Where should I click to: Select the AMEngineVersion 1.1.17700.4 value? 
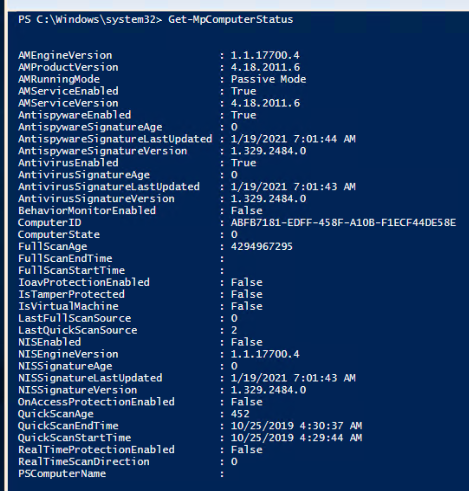pyautogui.click(x=265, y=55)
